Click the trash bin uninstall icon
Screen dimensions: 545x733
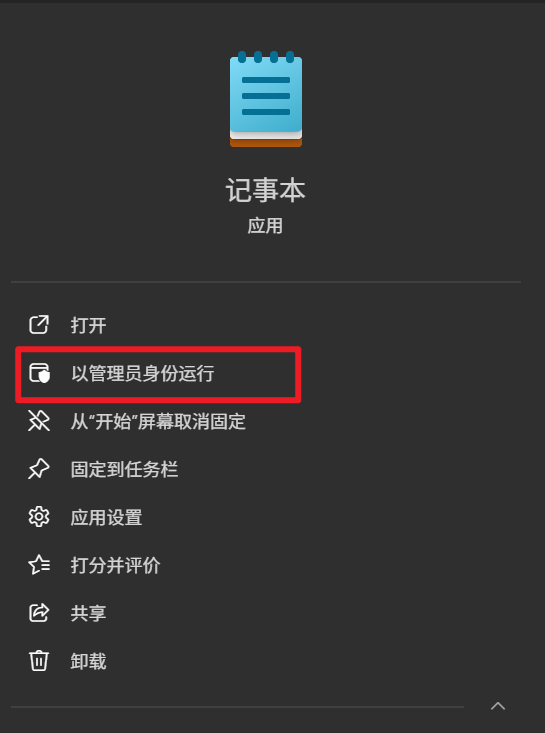pyautogui.click(x=39, y=661)
